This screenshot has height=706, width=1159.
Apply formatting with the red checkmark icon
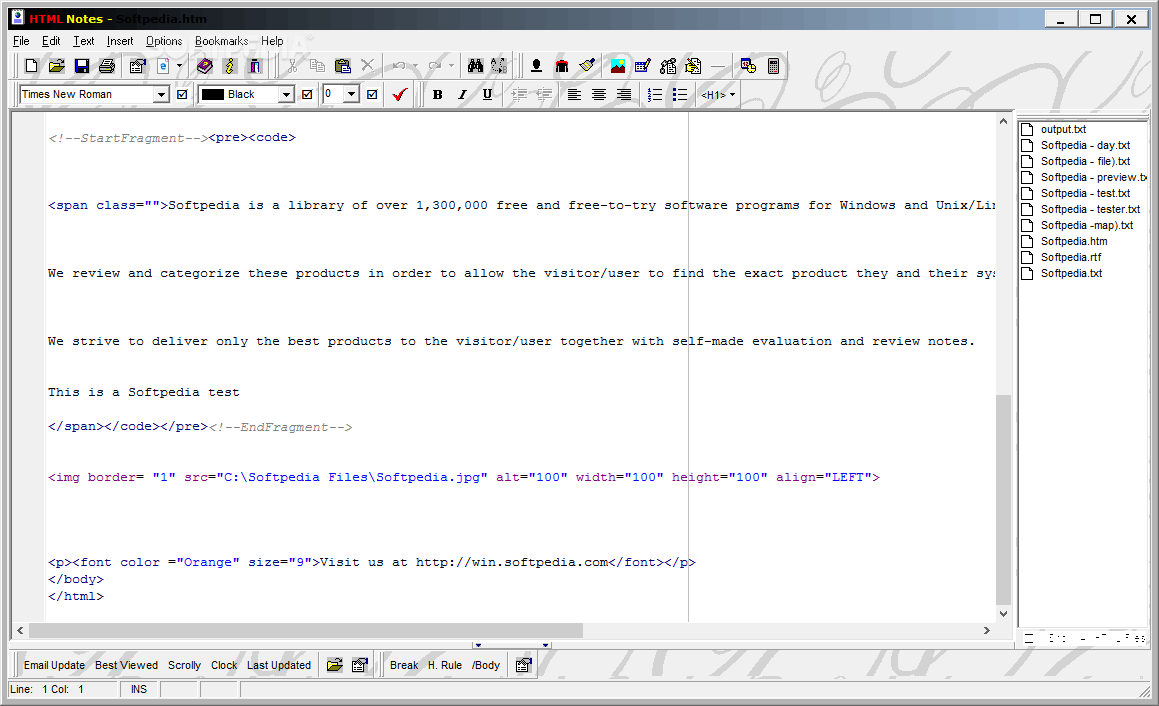[x=400, y=95]
